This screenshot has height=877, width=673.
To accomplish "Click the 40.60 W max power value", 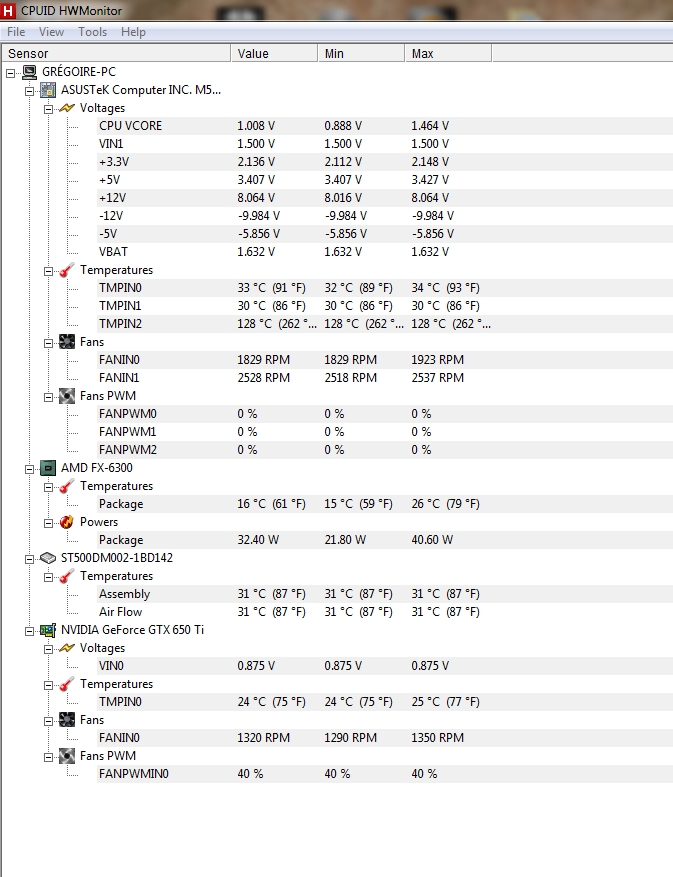I will tap(432, 540).
